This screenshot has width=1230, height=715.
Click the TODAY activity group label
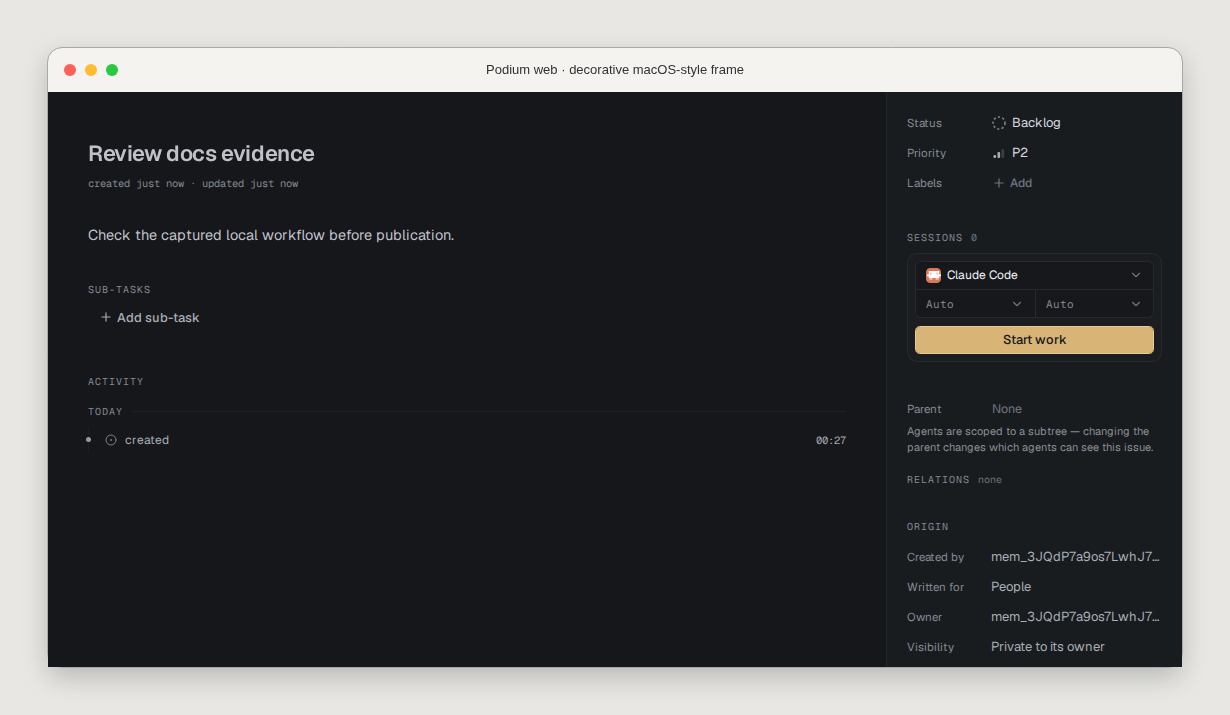coord(105,412)
